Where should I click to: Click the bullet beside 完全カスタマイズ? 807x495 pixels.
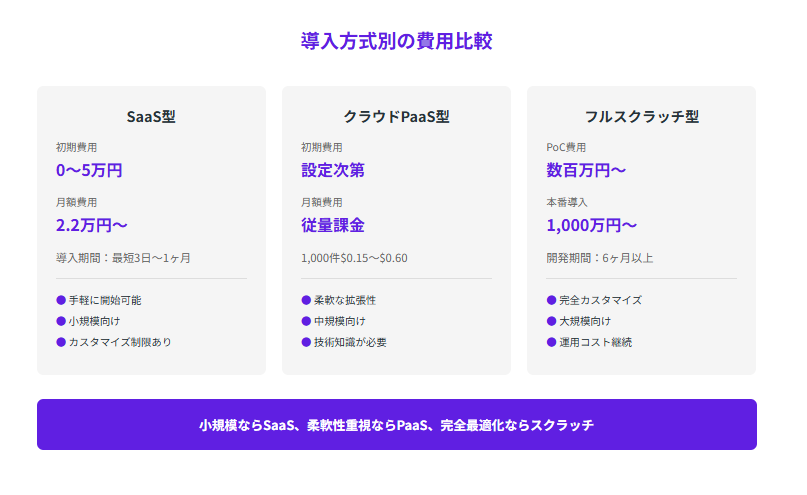pyautogui.click(x=551, y=300)
